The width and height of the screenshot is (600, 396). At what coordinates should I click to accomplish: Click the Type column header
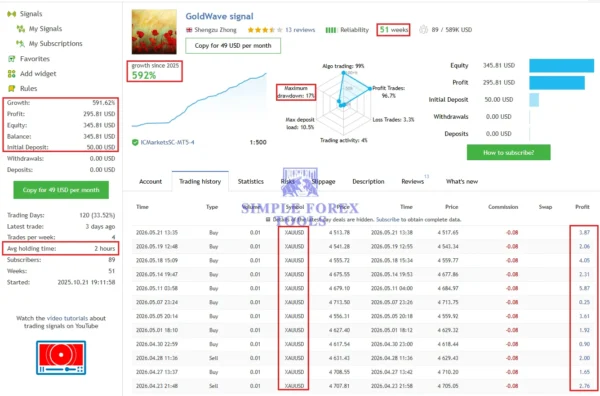pos(212,207)
